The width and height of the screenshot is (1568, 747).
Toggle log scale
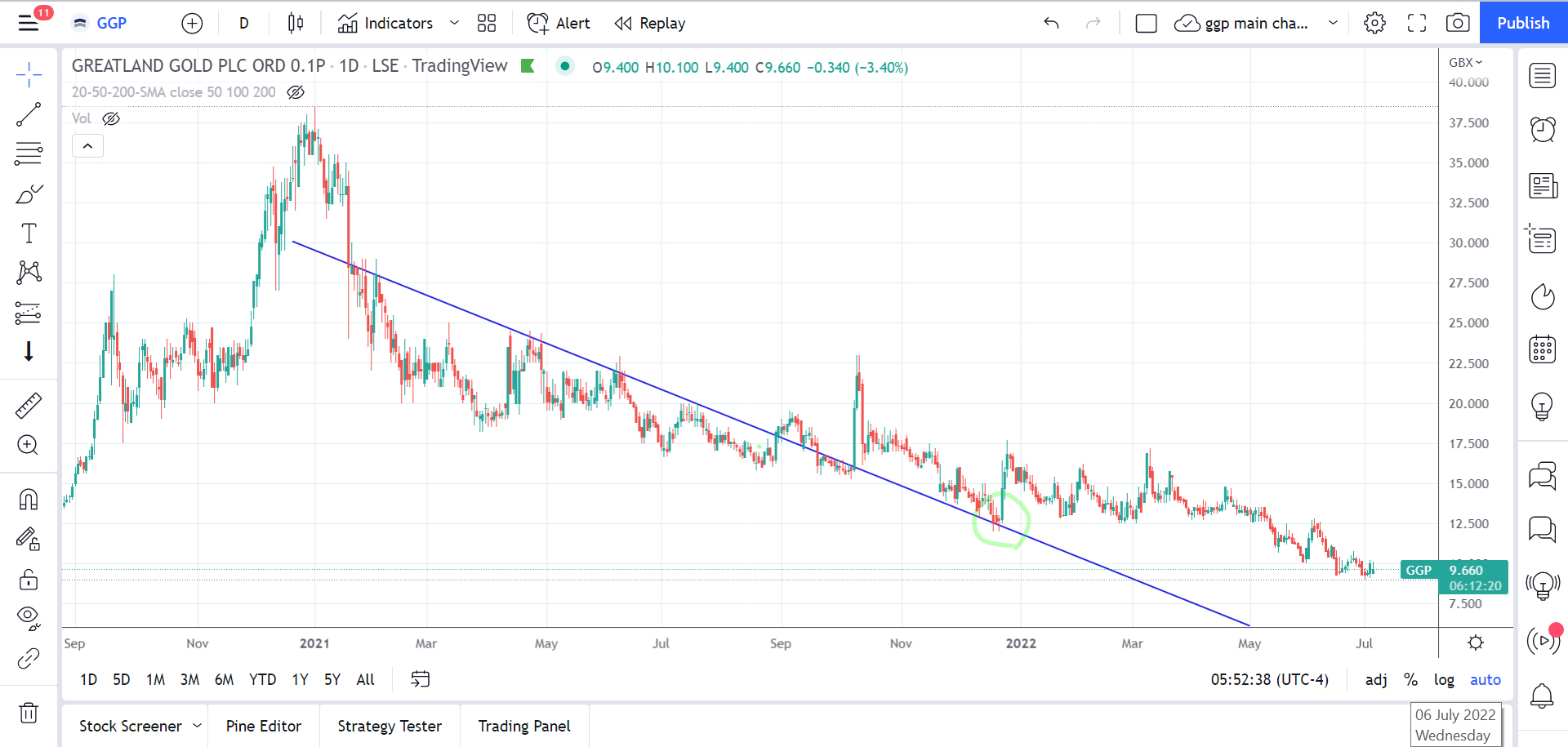point(1444,679)
